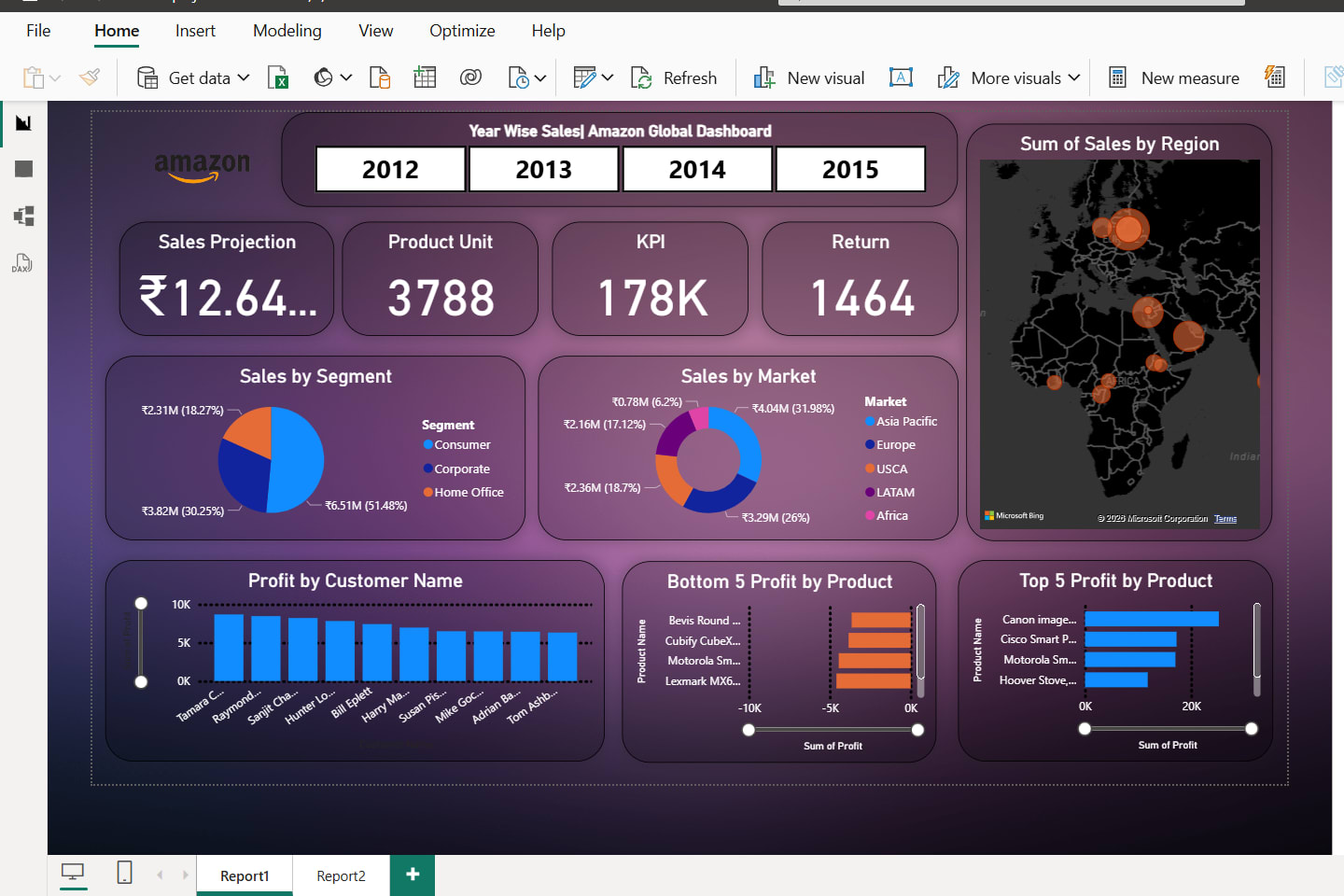Switch to Report2 page tab
This screenshot has width=1344, height=896.
click(x=341, y=875)
